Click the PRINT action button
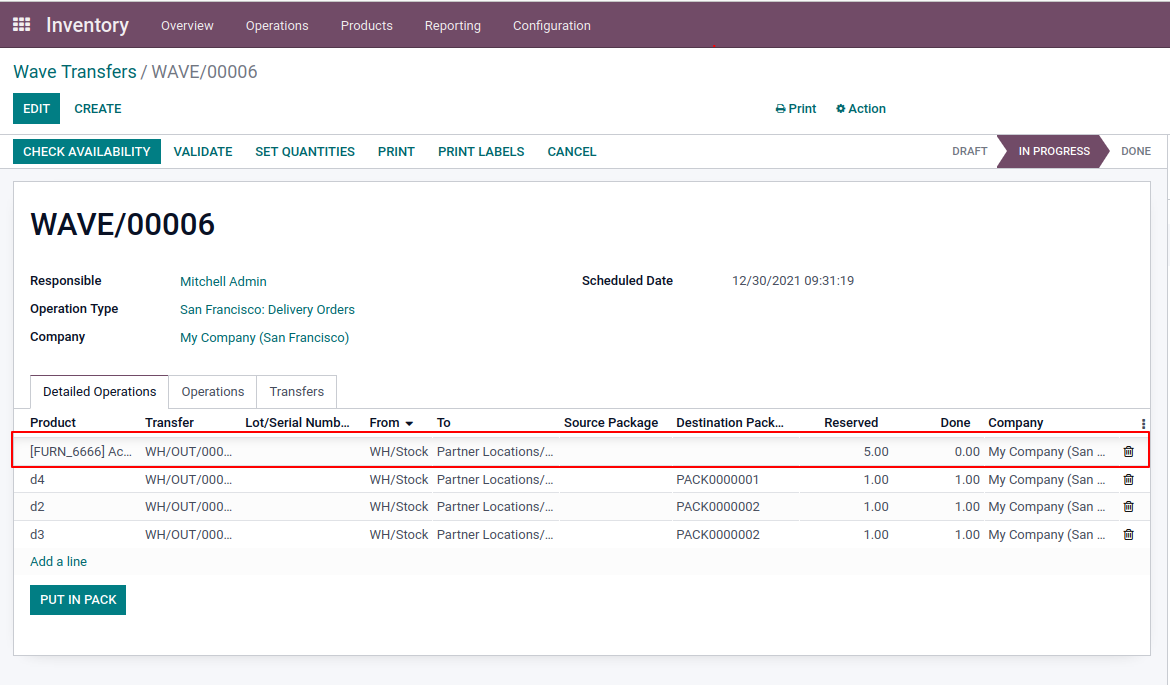The height and width of the screenshot is (685, 1170). (396, 151)
